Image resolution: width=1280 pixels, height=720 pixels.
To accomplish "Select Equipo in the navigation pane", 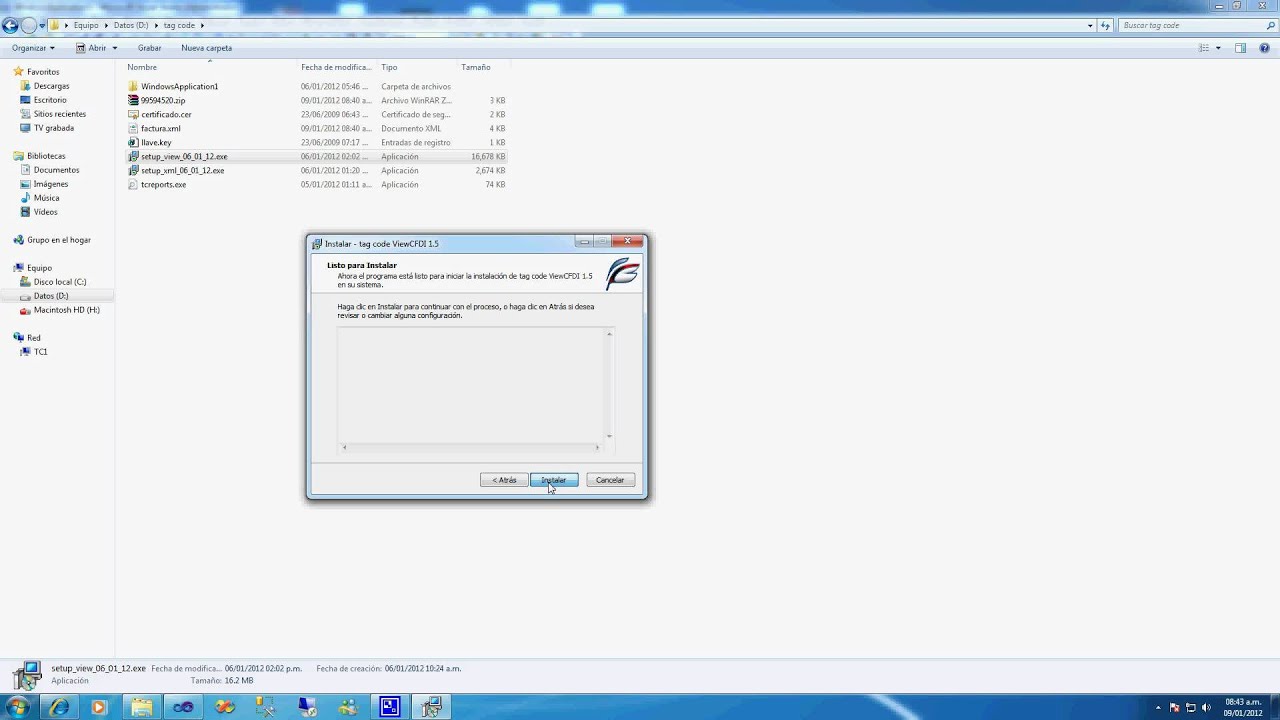I will pyautogui.click(x=39, y=268).
